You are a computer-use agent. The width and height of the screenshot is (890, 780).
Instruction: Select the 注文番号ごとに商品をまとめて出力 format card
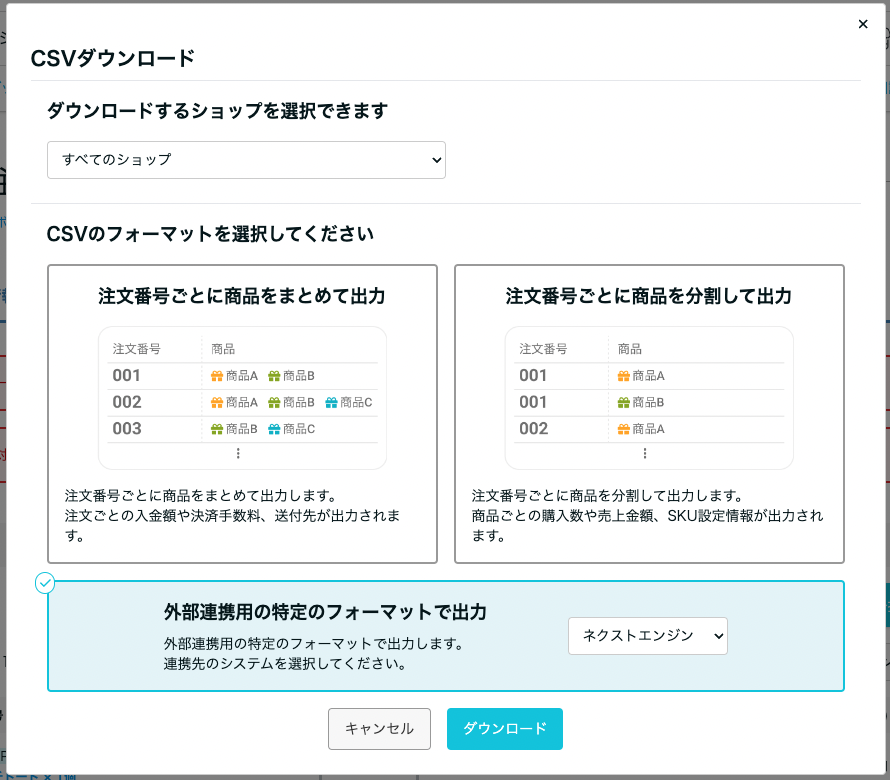[x=242, y=414]
